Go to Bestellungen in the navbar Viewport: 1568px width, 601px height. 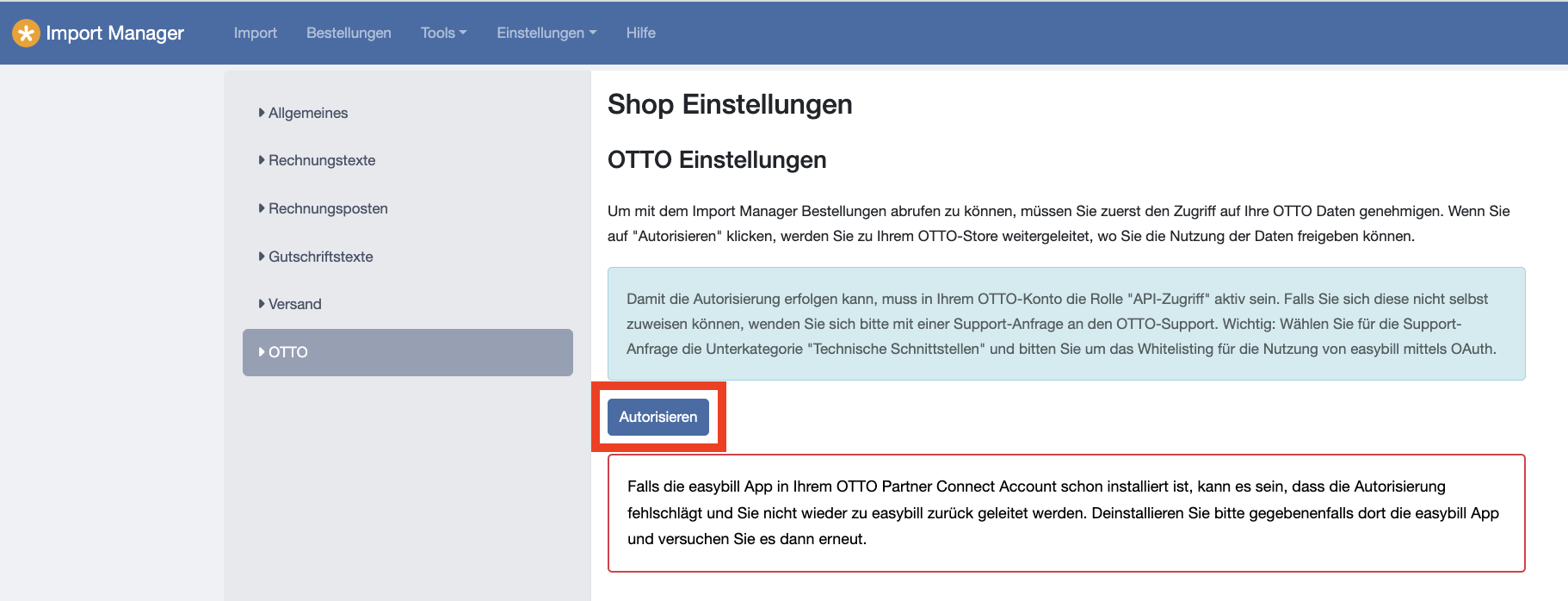(349, 33)
